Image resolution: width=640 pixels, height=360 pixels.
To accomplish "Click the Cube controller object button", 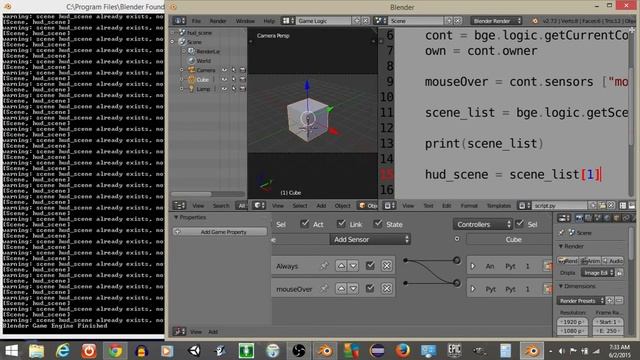I will coord(509,240).
